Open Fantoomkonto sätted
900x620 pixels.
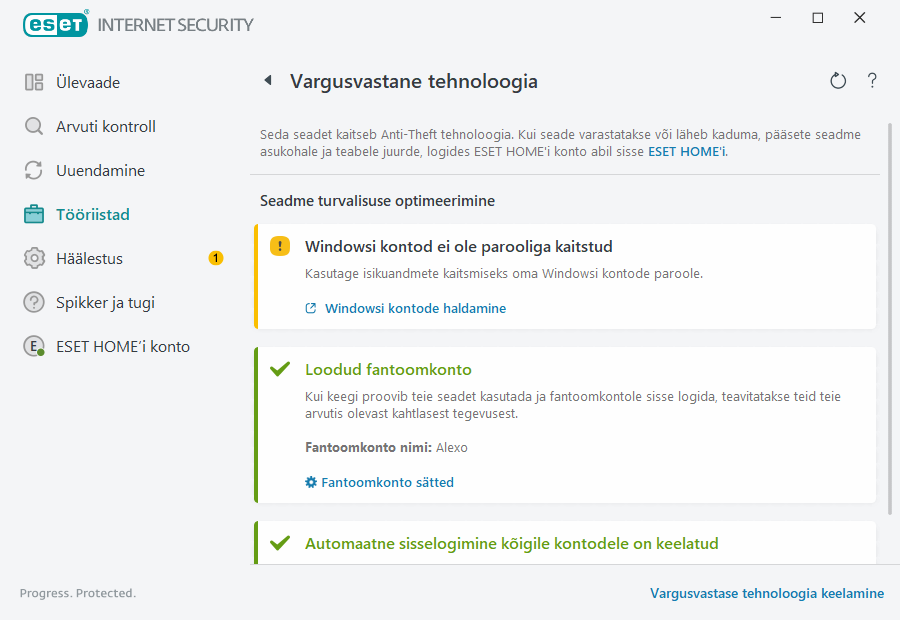tap(386, 481)
